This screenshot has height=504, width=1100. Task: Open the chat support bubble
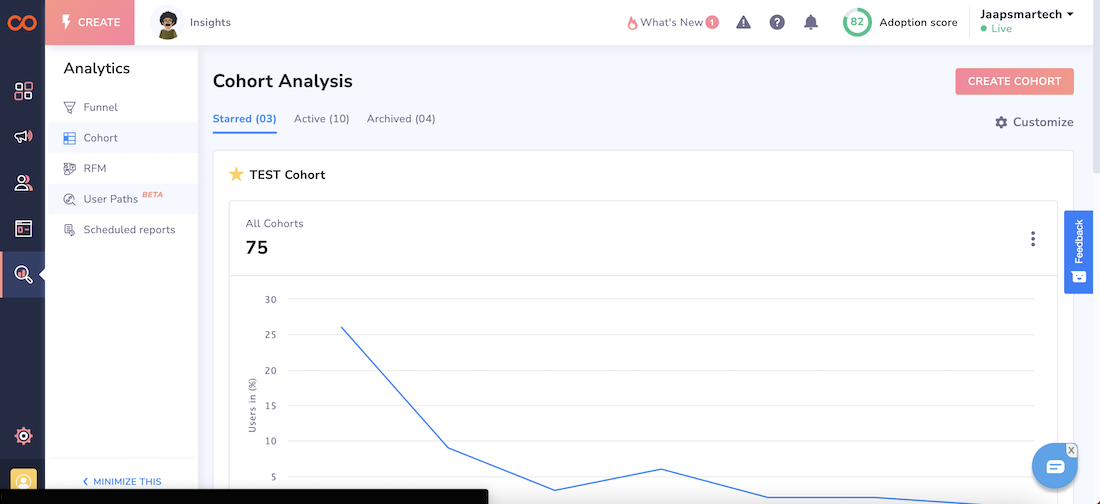pos(1054,467)
